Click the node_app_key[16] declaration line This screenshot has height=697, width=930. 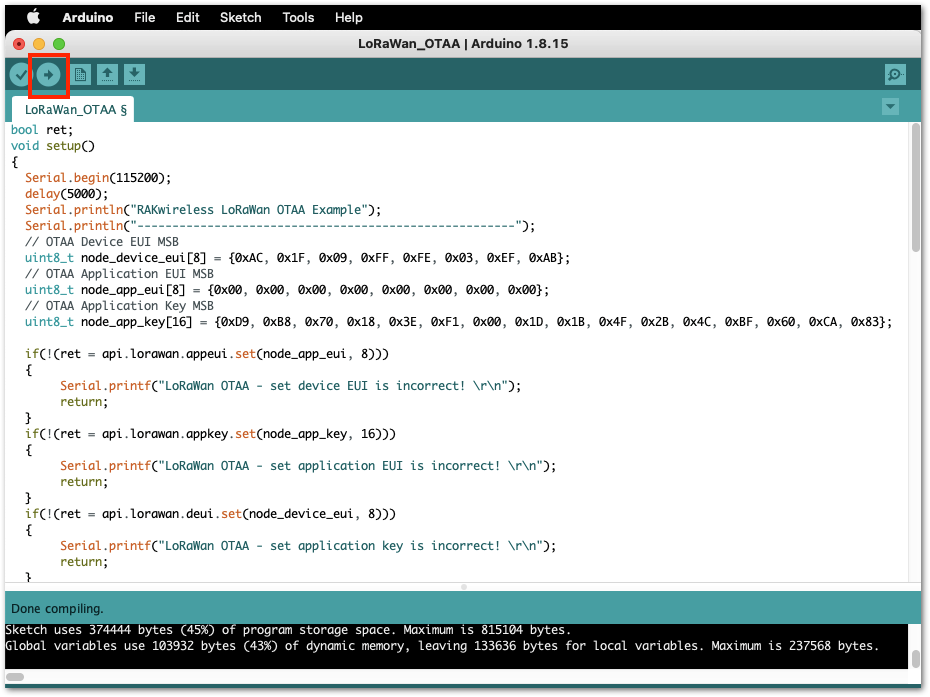(458, 322)
